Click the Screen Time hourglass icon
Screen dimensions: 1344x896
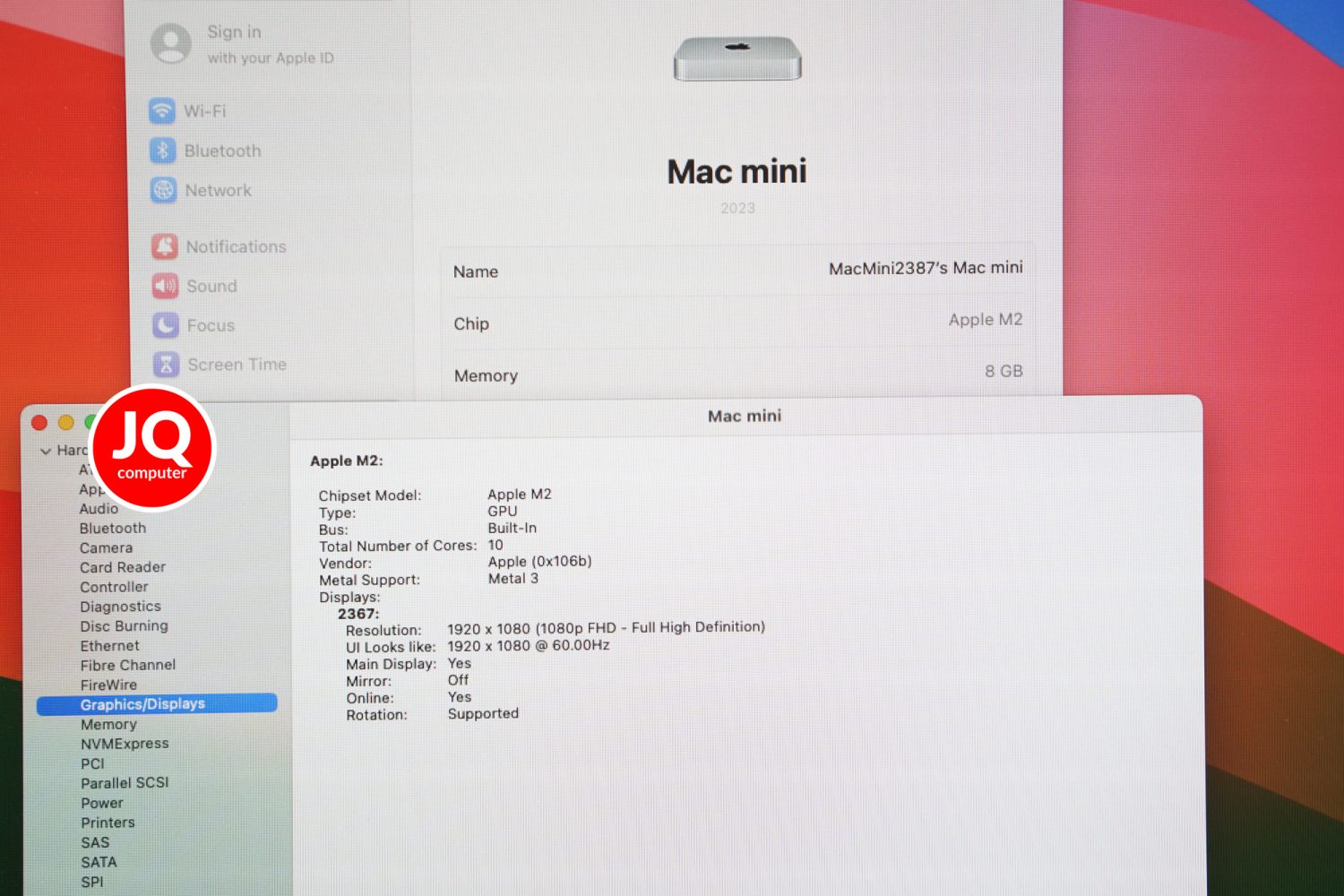167,365
